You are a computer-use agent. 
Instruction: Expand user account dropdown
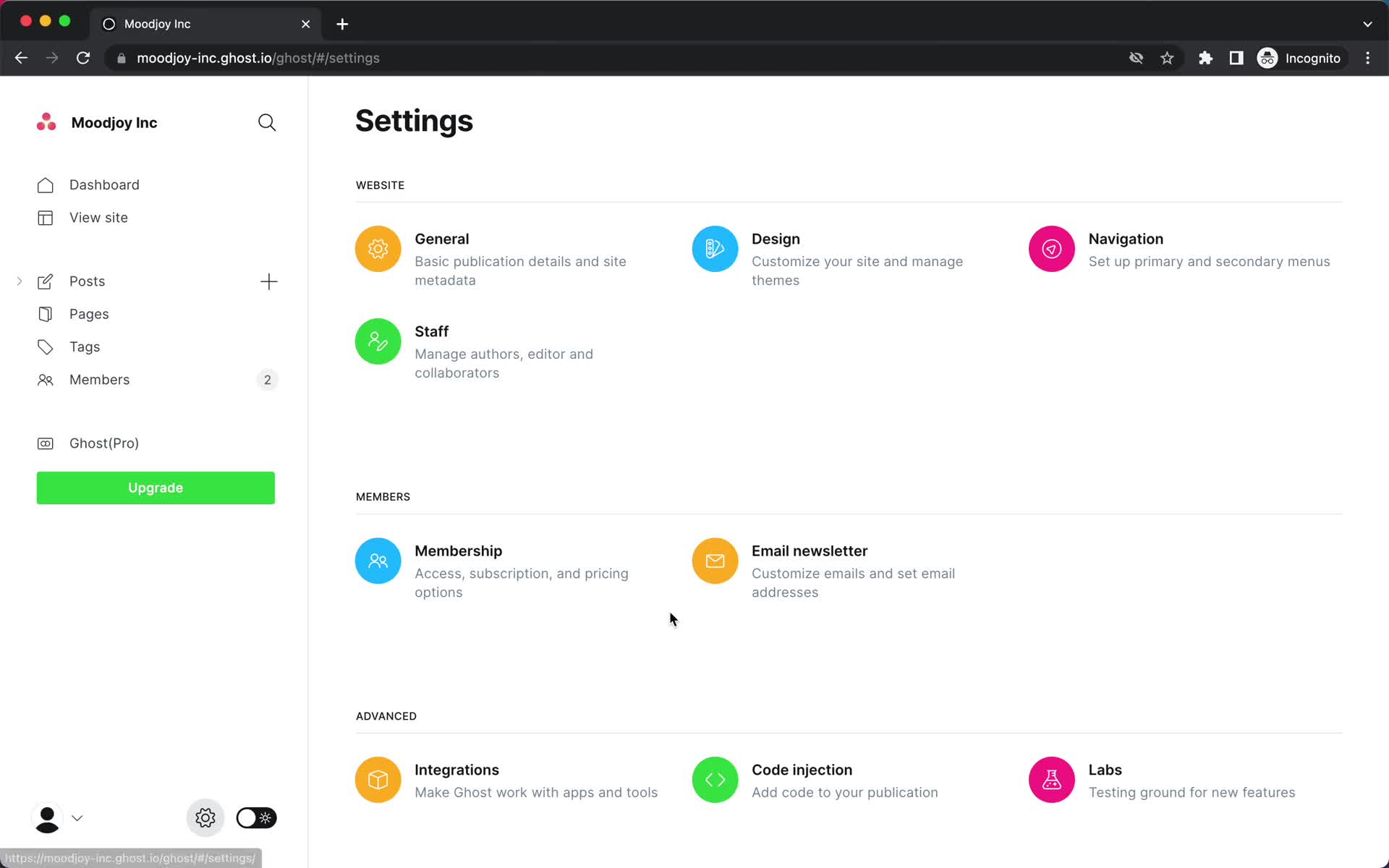click(77, 818)
